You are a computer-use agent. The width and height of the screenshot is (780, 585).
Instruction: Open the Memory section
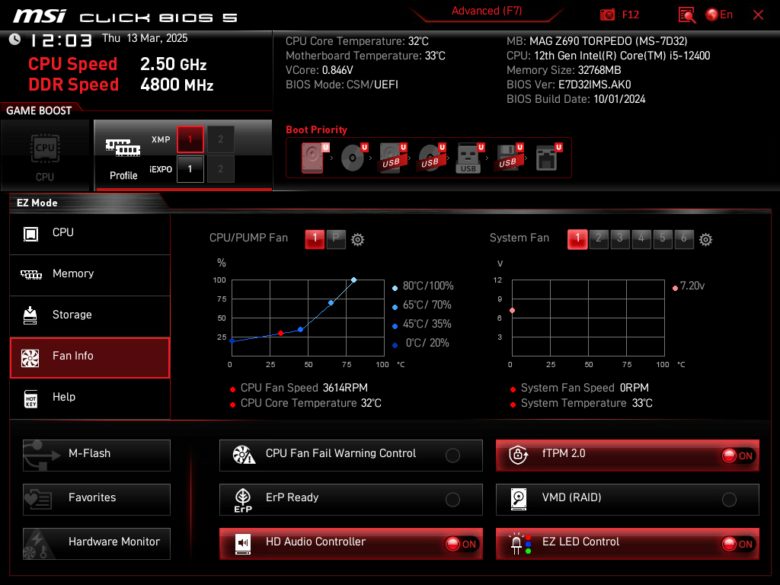tap(90, 275)
